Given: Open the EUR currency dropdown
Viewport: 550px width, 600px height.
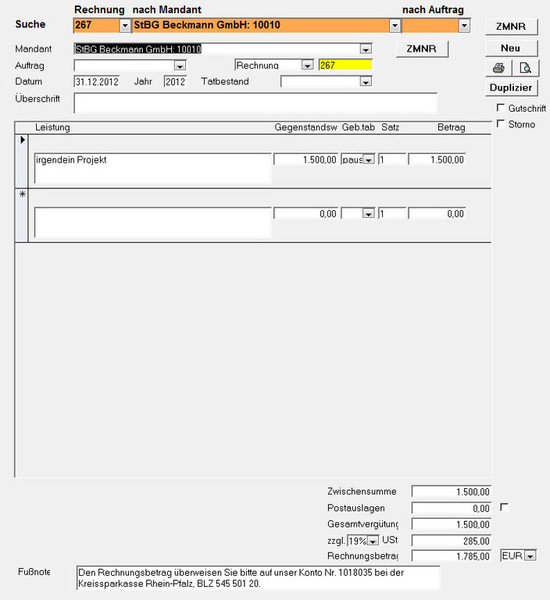Looking at the screenshot, I should point(530,556).
